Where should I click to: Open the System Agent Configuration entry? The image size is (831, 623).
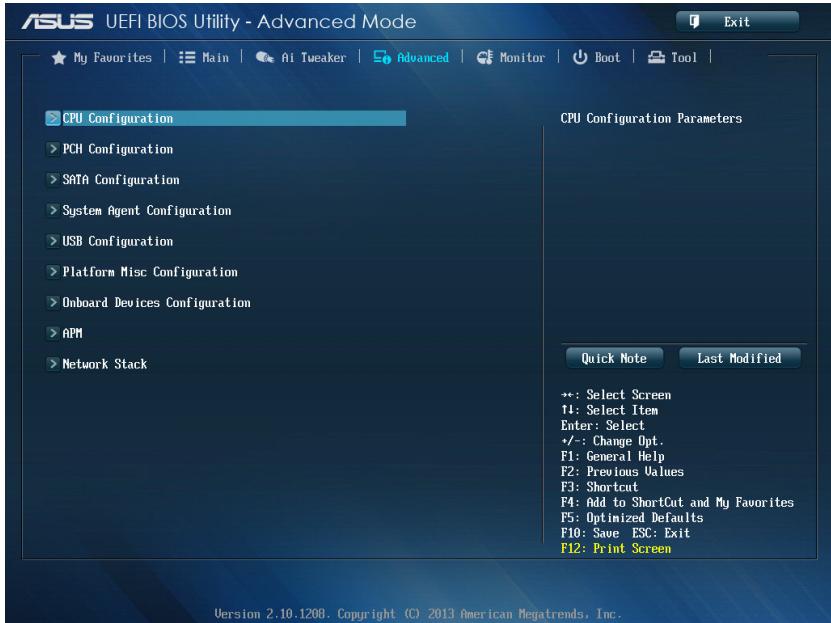147,210
